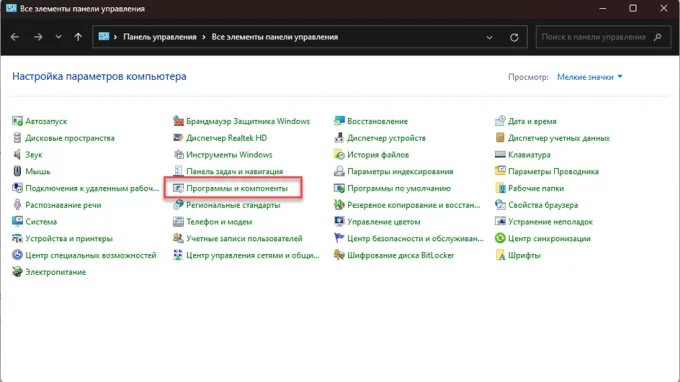Image resolution: width=680 pixels, height=382 pixels.
Task: Open the Диспетчер учетных данных link
Action: pos(559,138)
